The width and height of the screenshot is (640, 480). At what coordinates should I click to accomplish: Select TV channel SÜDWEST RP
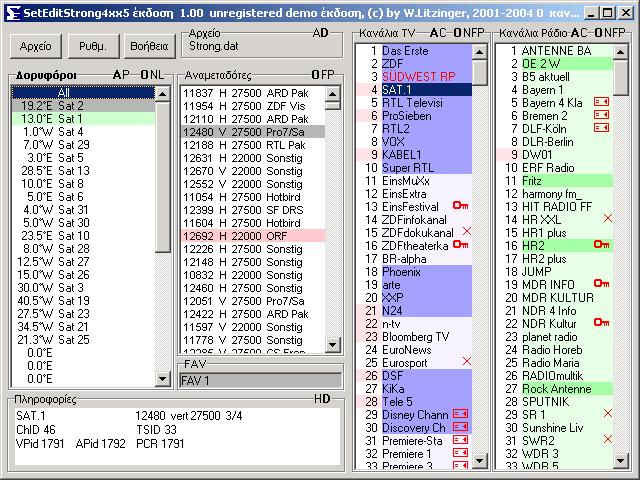click(x=414, y=77)
